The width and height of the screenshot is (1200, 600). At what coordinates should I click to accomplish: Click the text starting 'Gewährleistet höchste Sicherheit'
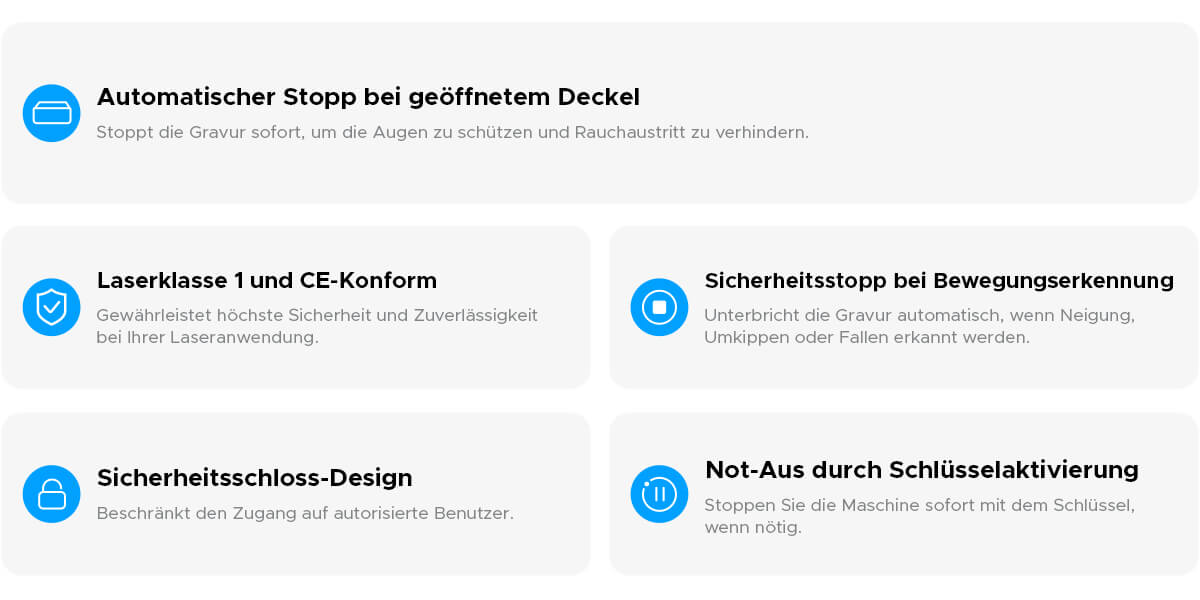click(317, 315)
